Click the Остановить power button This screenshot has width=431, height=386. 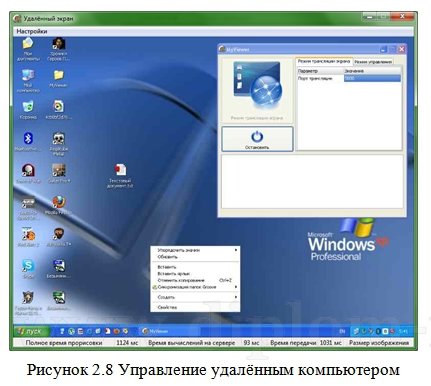[257, 139]
